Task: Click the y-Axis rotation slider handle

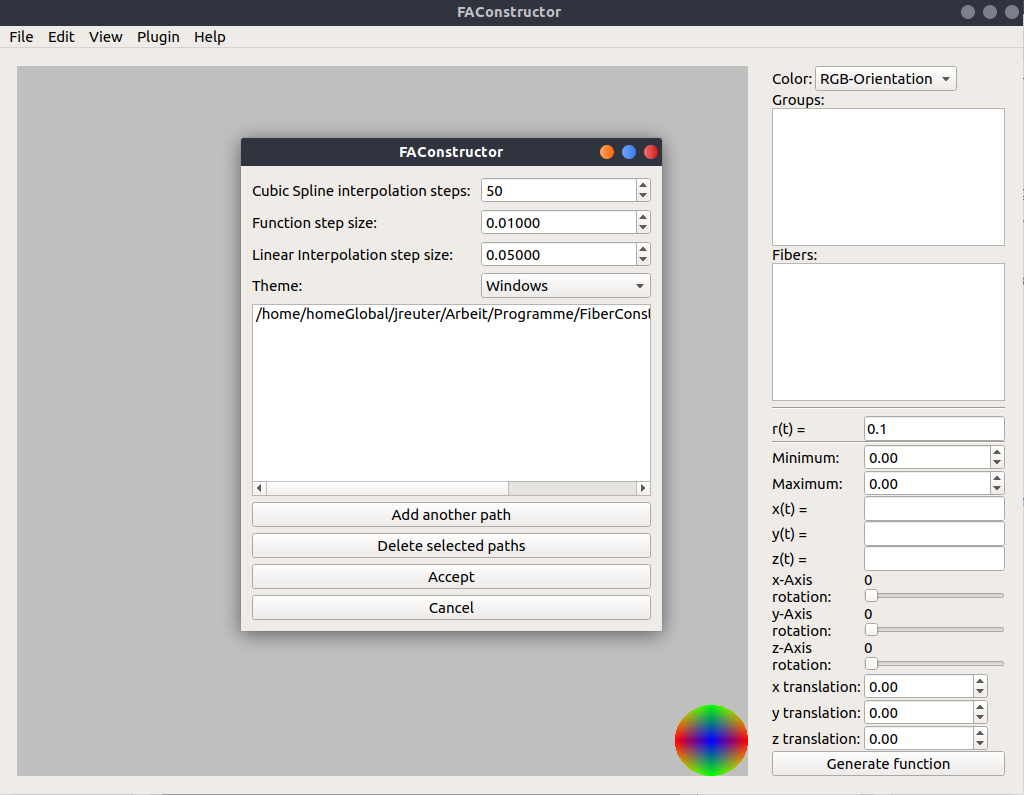Action: pyautogui.click(x=871, y=629)
